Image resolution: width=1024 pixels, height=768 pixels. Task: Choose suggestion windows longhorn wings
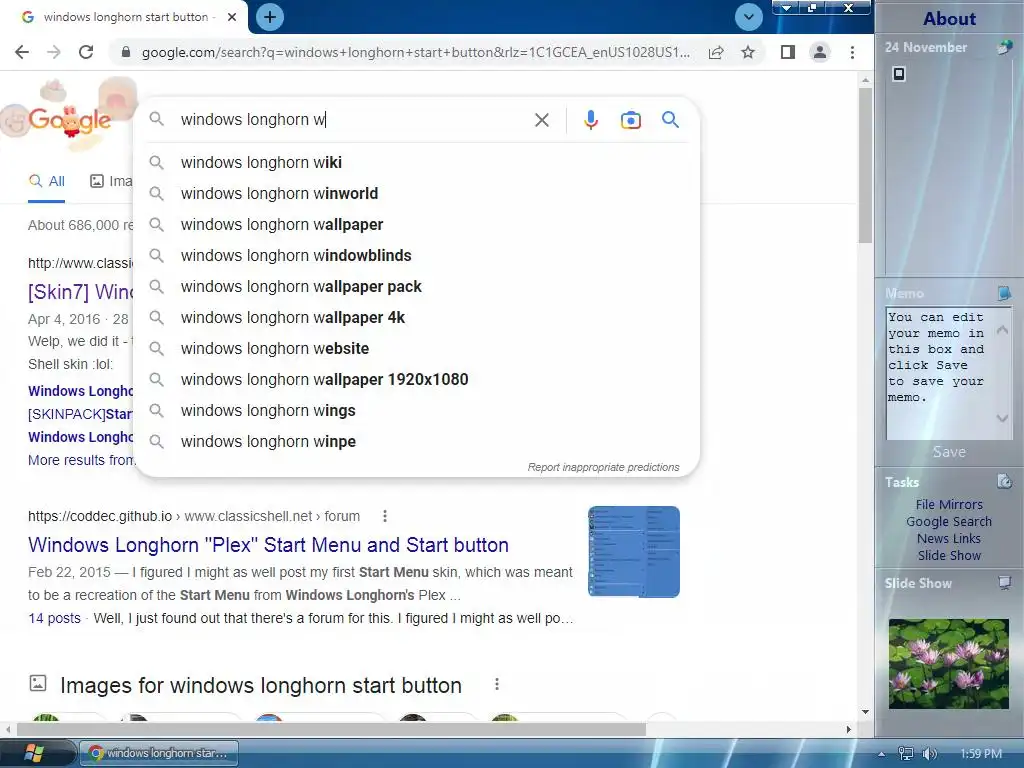(417, 411)
